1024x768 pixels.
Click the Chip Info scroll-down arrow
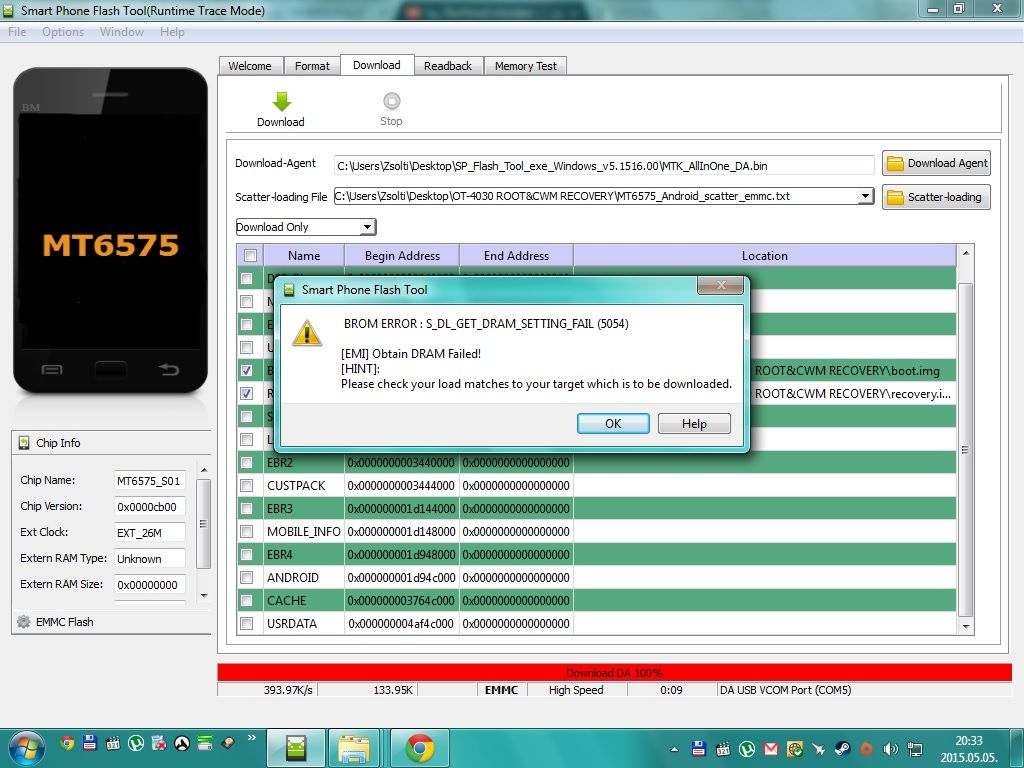[204, 596]
